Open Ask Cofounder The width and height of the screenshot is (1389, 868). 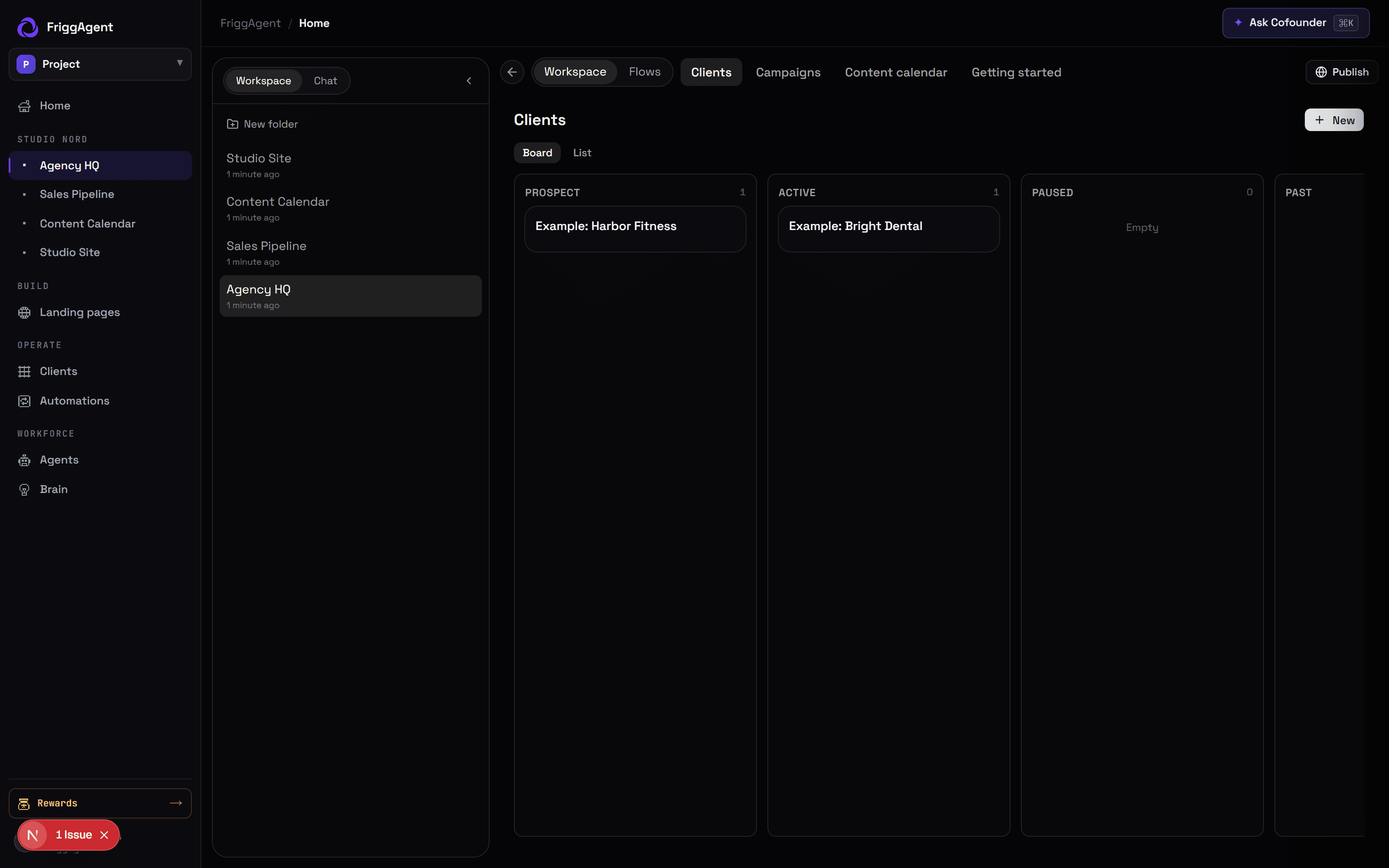pyautogui.click(x=1295, y=23)
